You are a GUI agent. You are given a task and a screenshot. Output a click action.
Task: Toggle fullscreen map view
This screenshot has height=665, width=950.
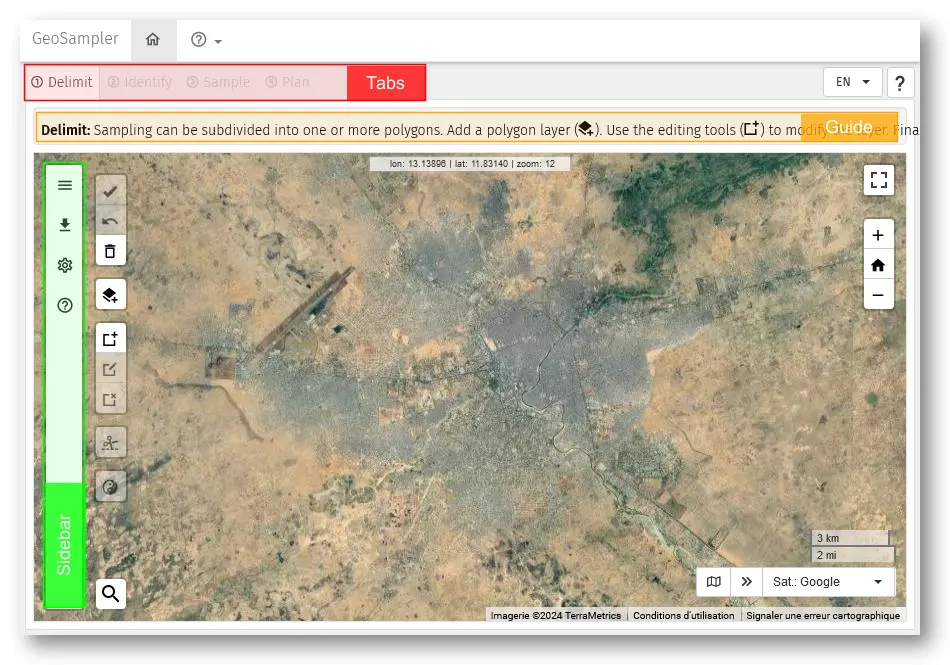(x=878, y=180)
